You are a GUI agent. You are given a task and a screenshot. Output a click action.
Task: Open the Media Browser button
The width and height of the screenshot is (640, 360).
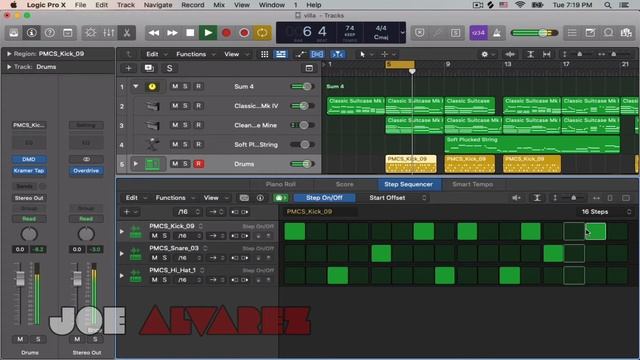click(626, 33)
